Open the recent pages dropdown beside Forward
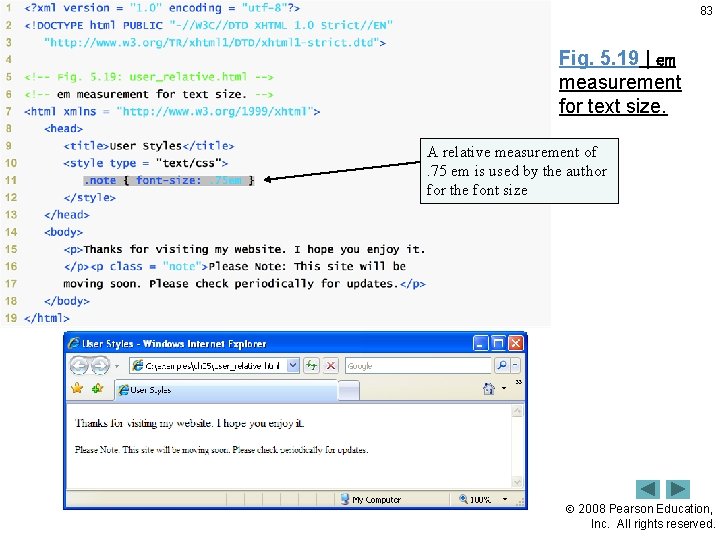Image resolution: width=720 pixels, height=540 pixels. pos(117,366)
